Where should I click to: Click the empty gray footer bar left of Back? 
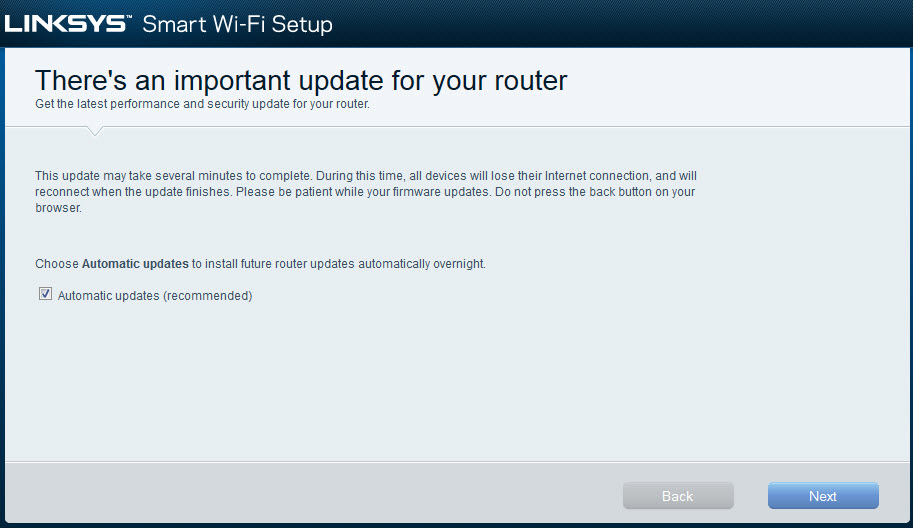[309, 494]
